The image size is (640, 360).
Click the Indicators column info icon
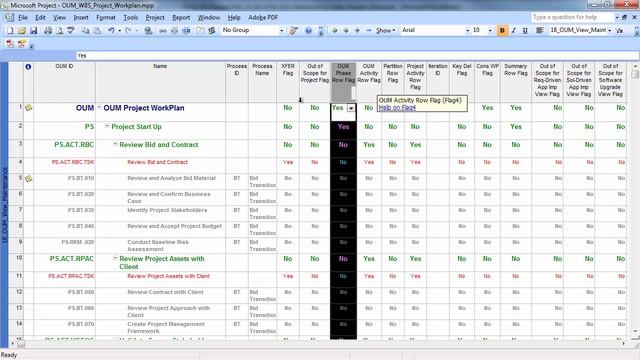28,67
